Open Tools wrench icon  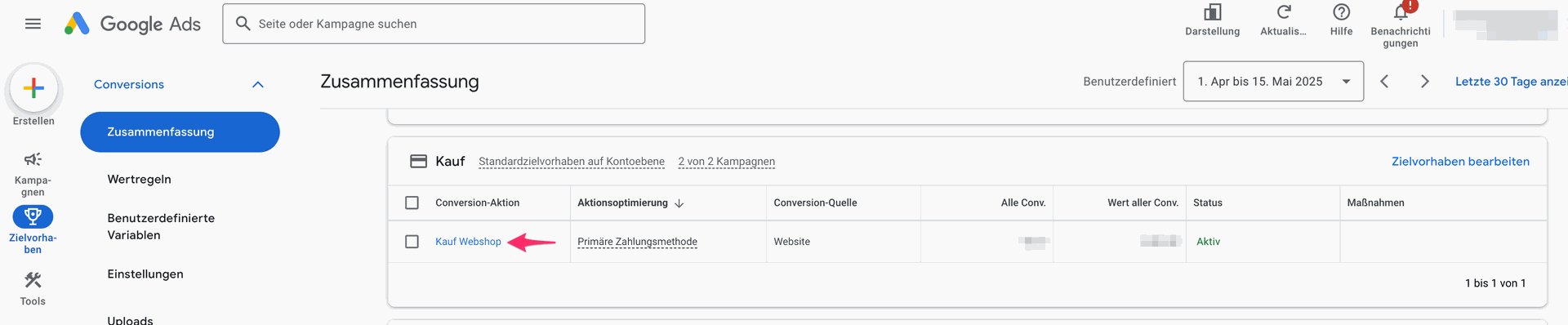click(x=33, y=280)
